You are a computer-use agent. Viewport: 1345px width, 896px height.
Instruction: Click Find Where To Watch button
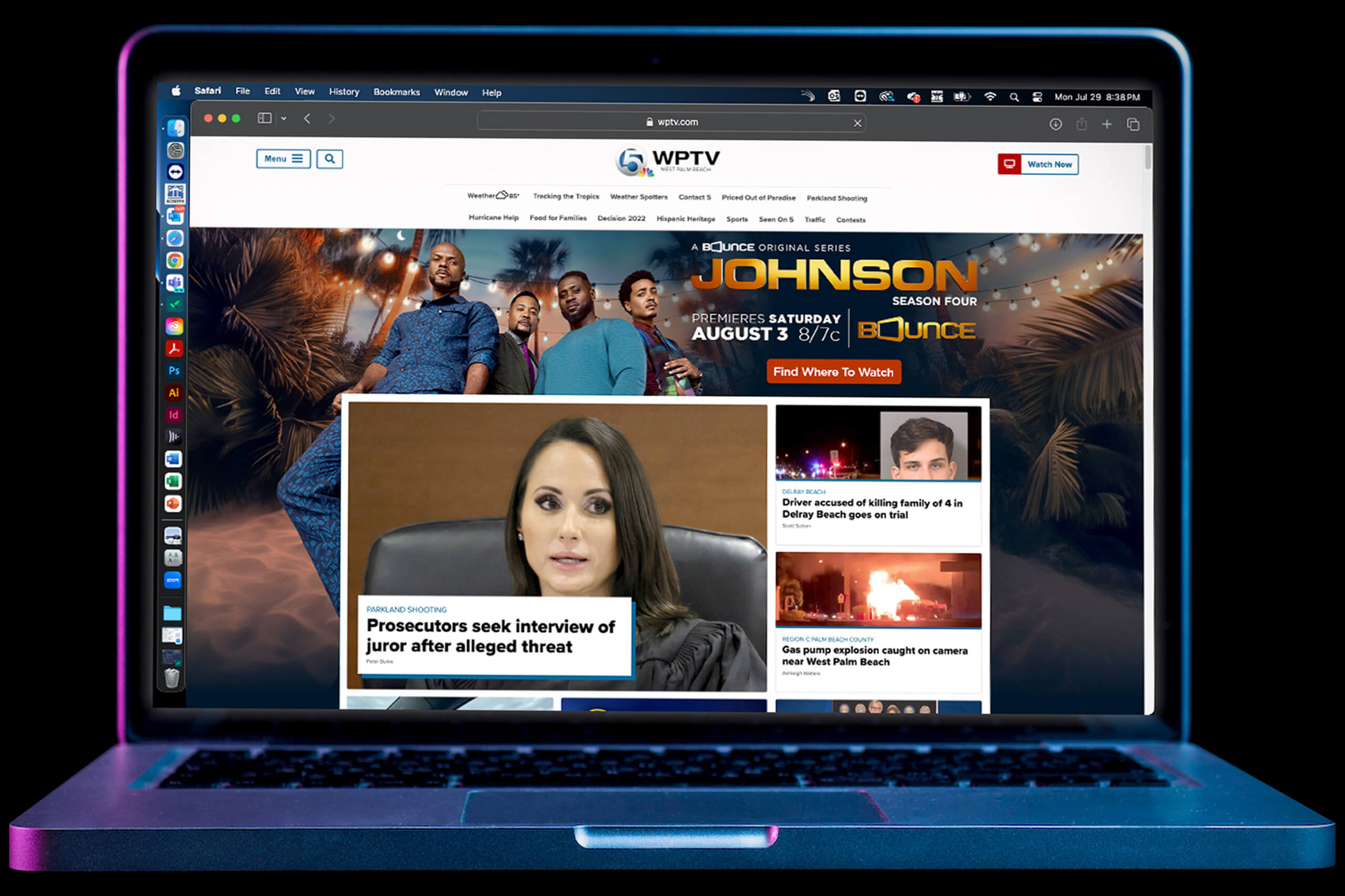(833, 372)
